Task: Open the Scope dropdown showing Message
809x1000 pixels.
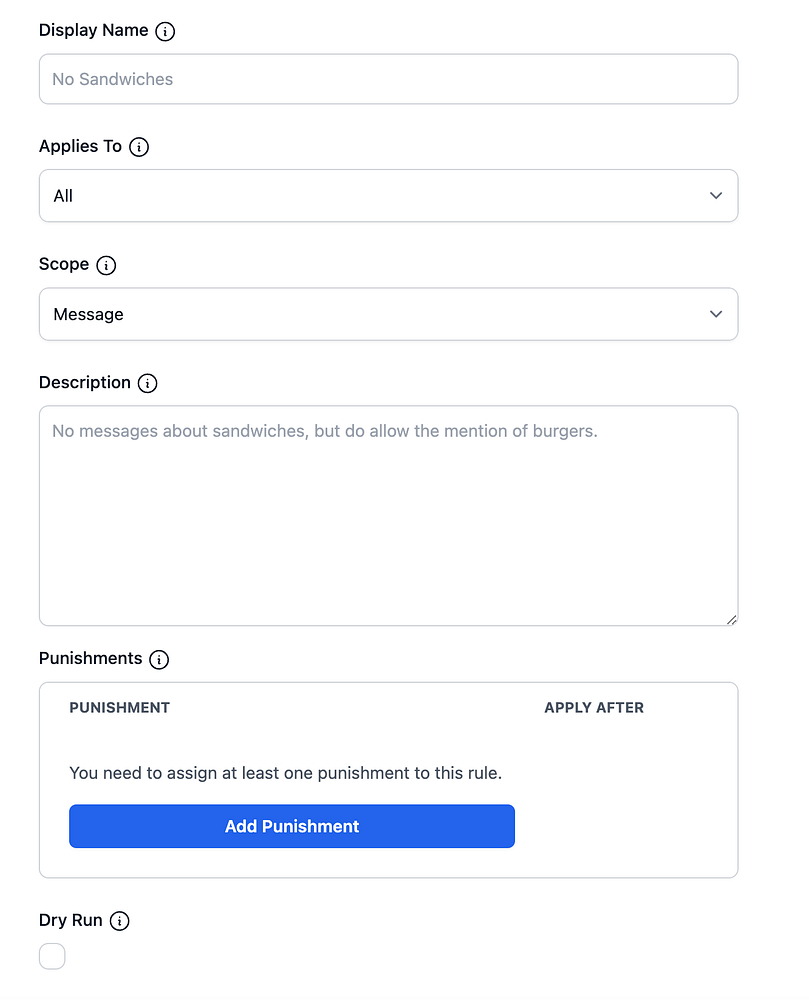Action: click(x=388, y=314)
